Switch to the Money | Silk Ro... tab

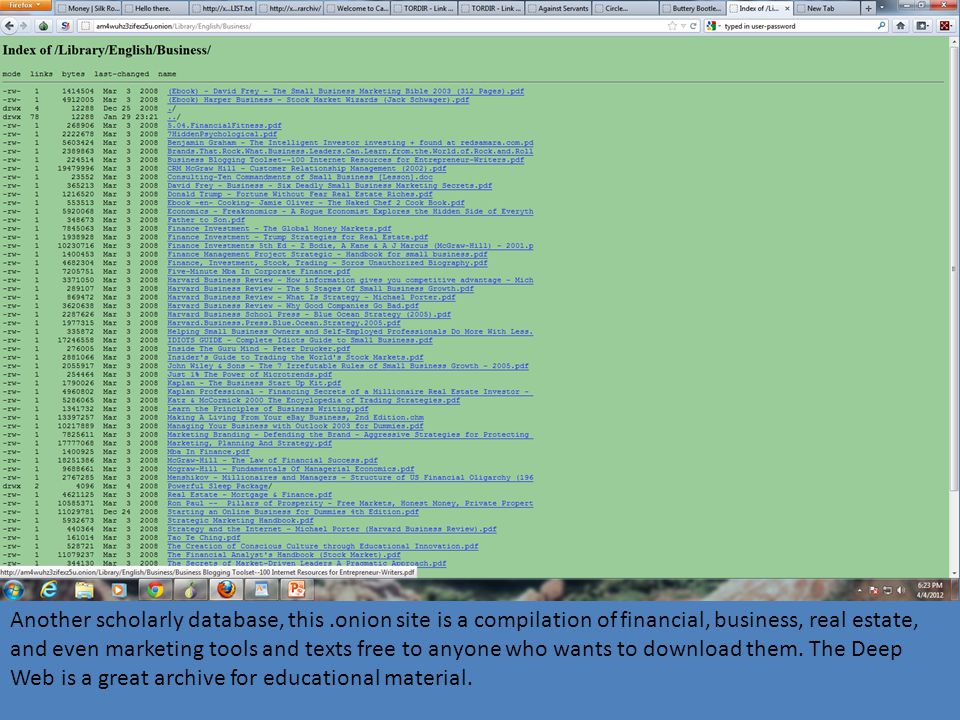click(88, 9)
